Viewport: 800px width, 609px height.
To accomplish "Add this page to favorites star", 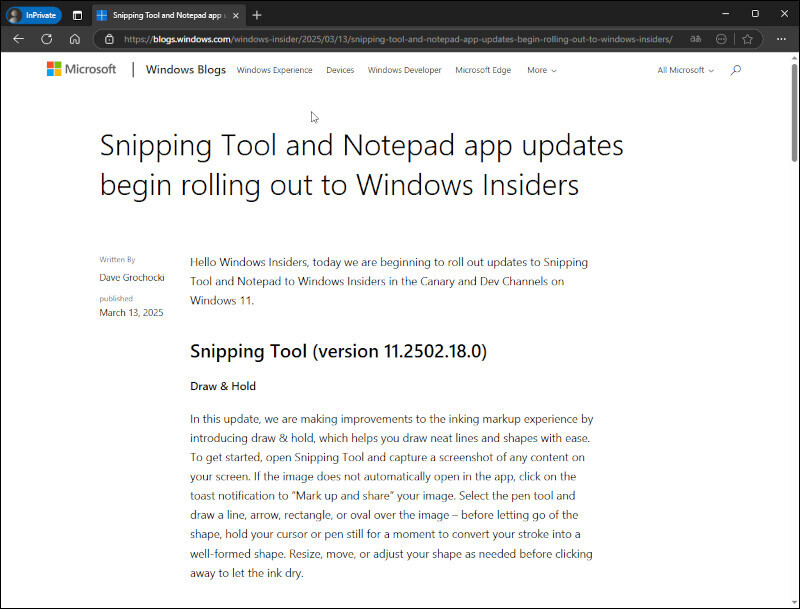I will coord(747,39).
